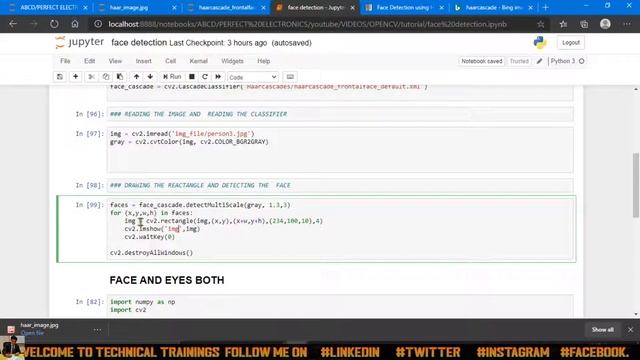Click the scrollbar down arrow
Screen dimensions: 640x360
pyautogui.click(x=636, y=314)
